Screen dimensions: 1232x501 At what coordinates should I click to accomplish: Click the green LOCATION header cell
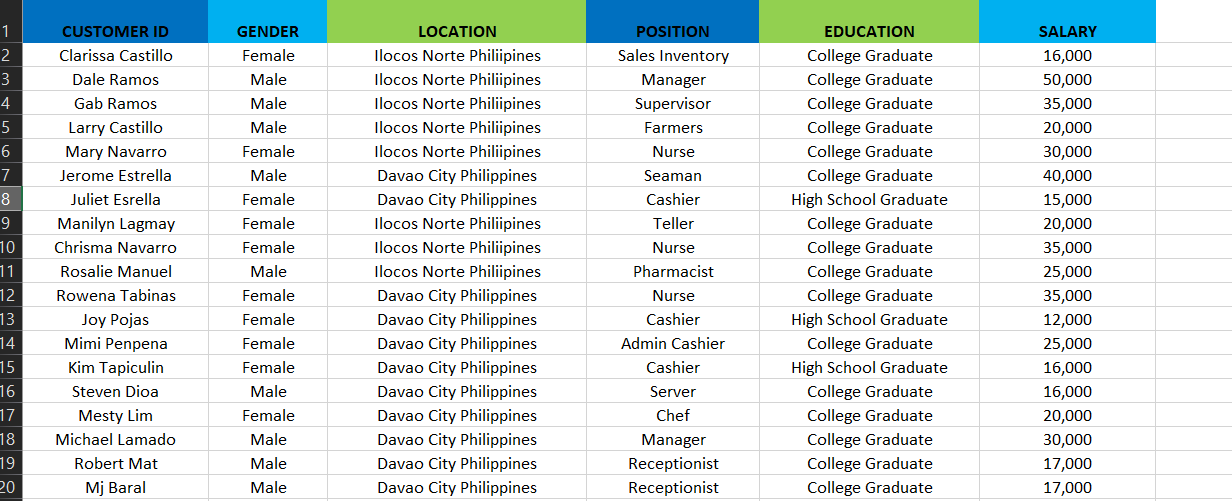pyautogui.click(x=457, y=31)
